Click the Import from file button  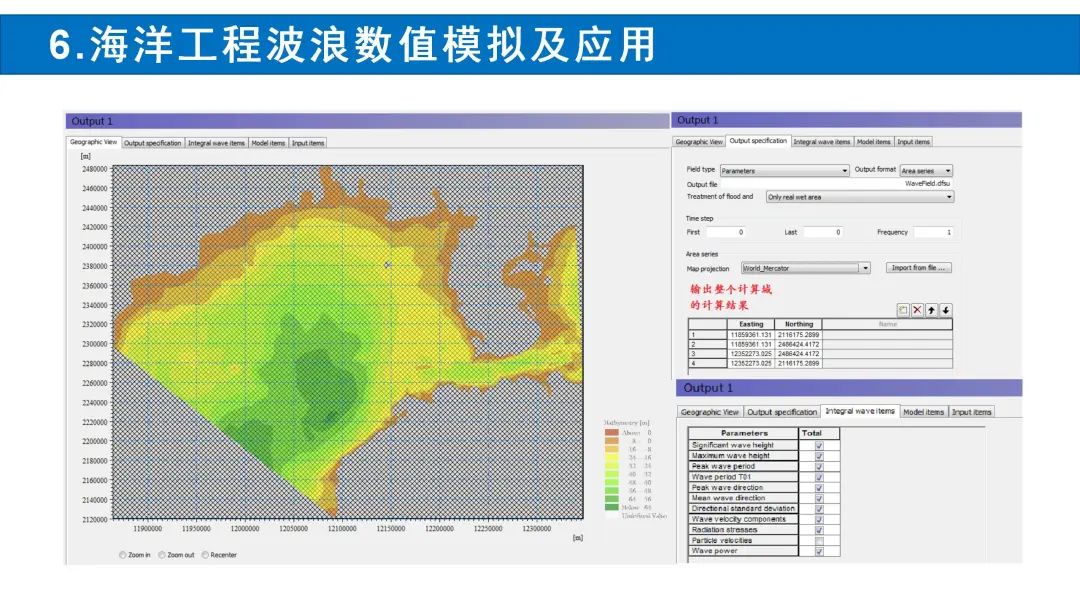[x=919, y=268]
